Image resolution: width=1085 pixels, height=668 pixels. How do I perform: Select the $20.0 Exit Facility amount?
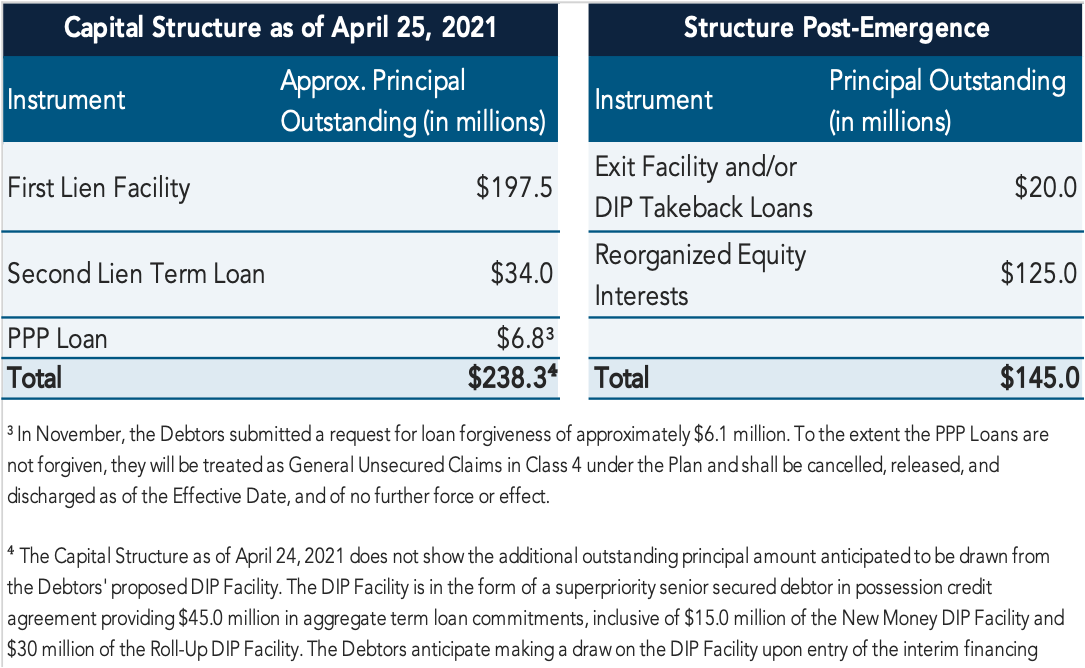point(1045,188)
